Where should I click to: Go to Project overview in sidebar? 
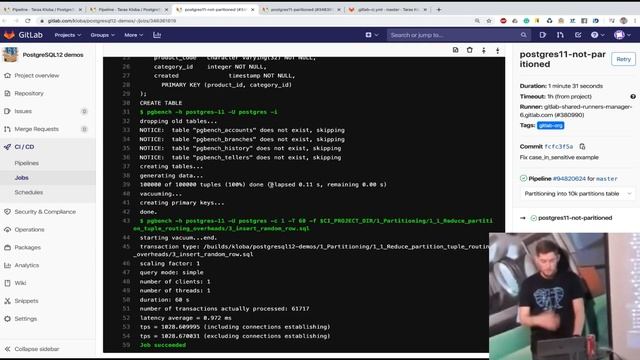[37, 76]
